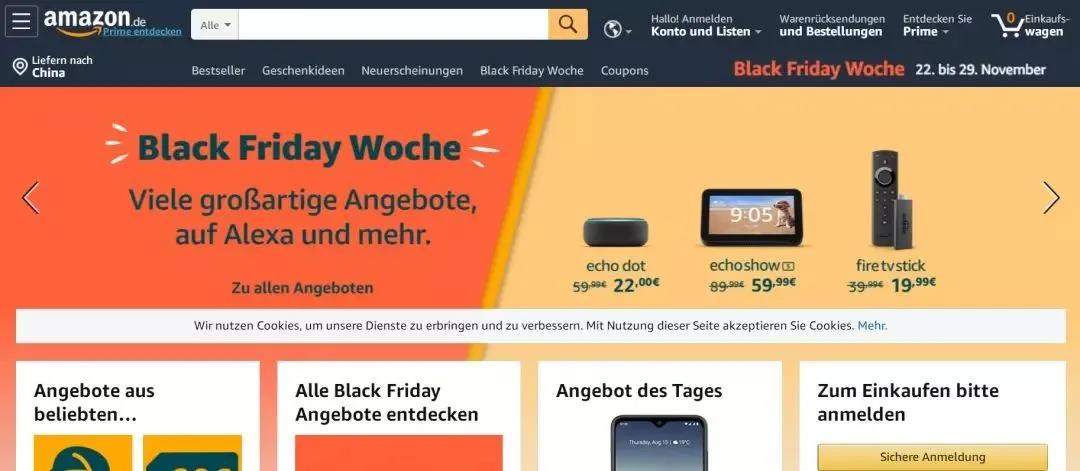Select Coupons in navigation bar
Image resolution: width=1080 pixels, height=471 pixels.
coord(624,70)
